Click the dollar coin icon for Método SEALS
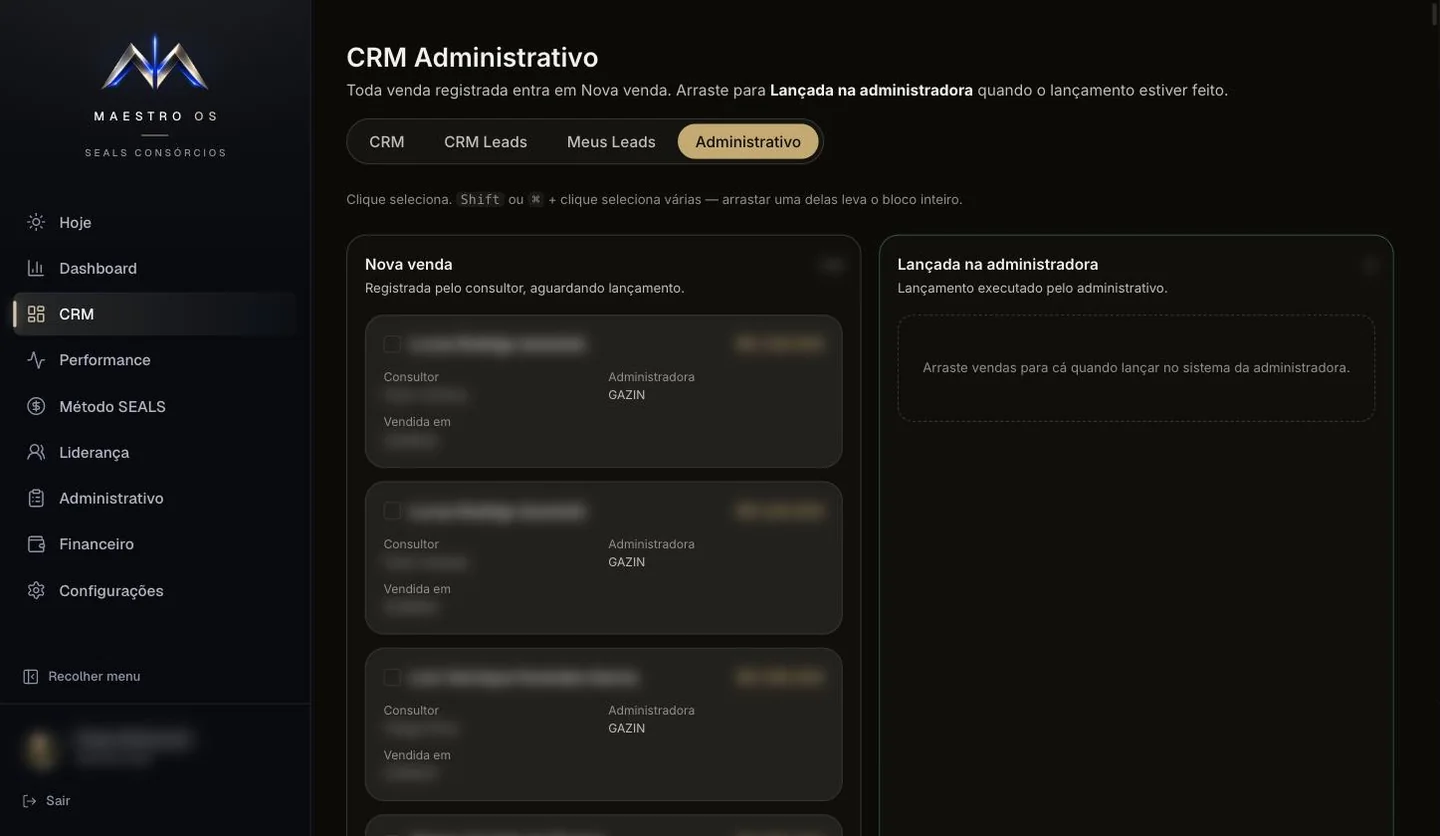Image resolution: width=1440 pixels, height=836 pixels. tap(36, 406)
